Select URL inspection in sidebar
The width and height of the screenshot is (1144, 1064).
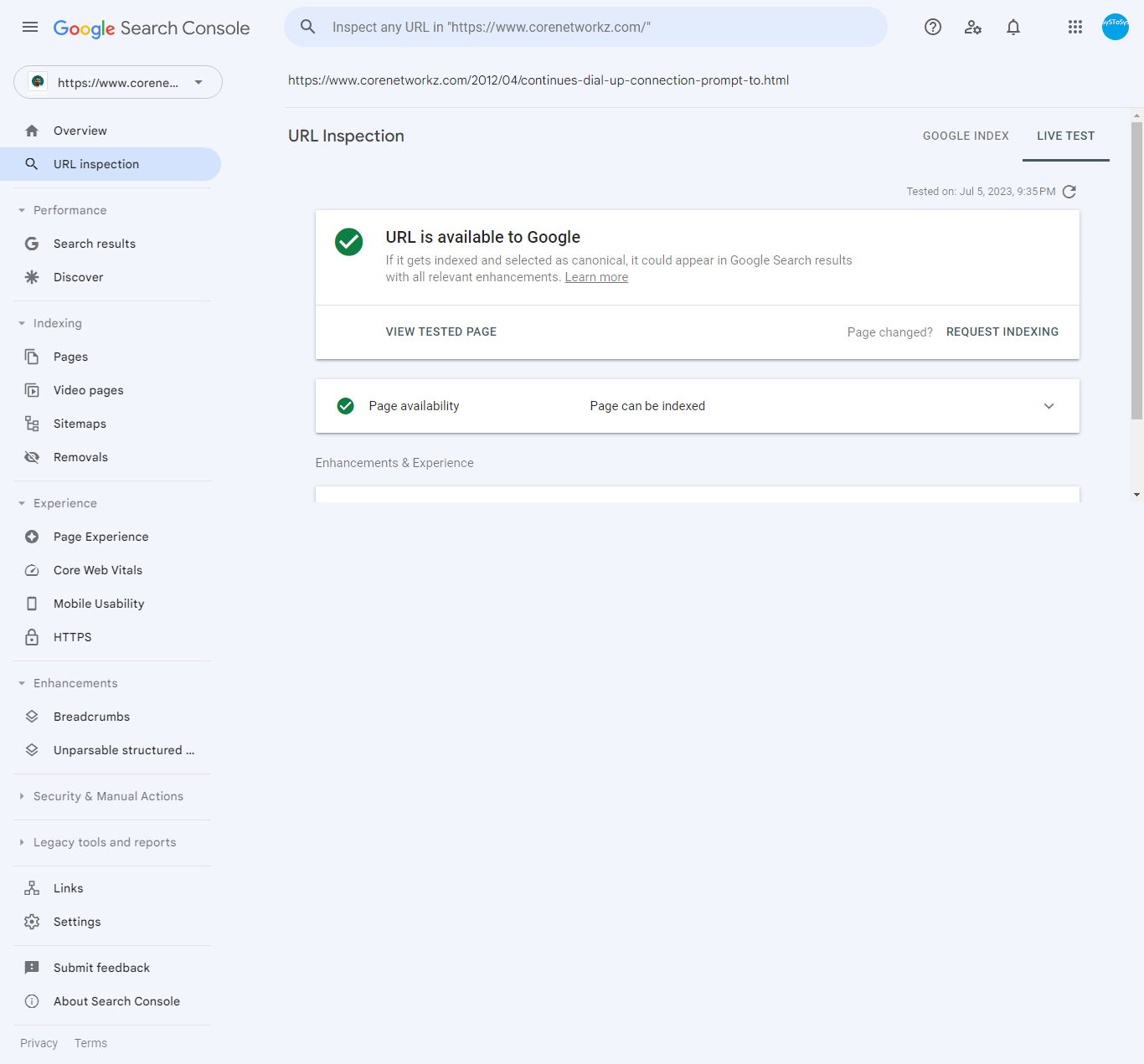pyautogui.click(x=111, y=164)
